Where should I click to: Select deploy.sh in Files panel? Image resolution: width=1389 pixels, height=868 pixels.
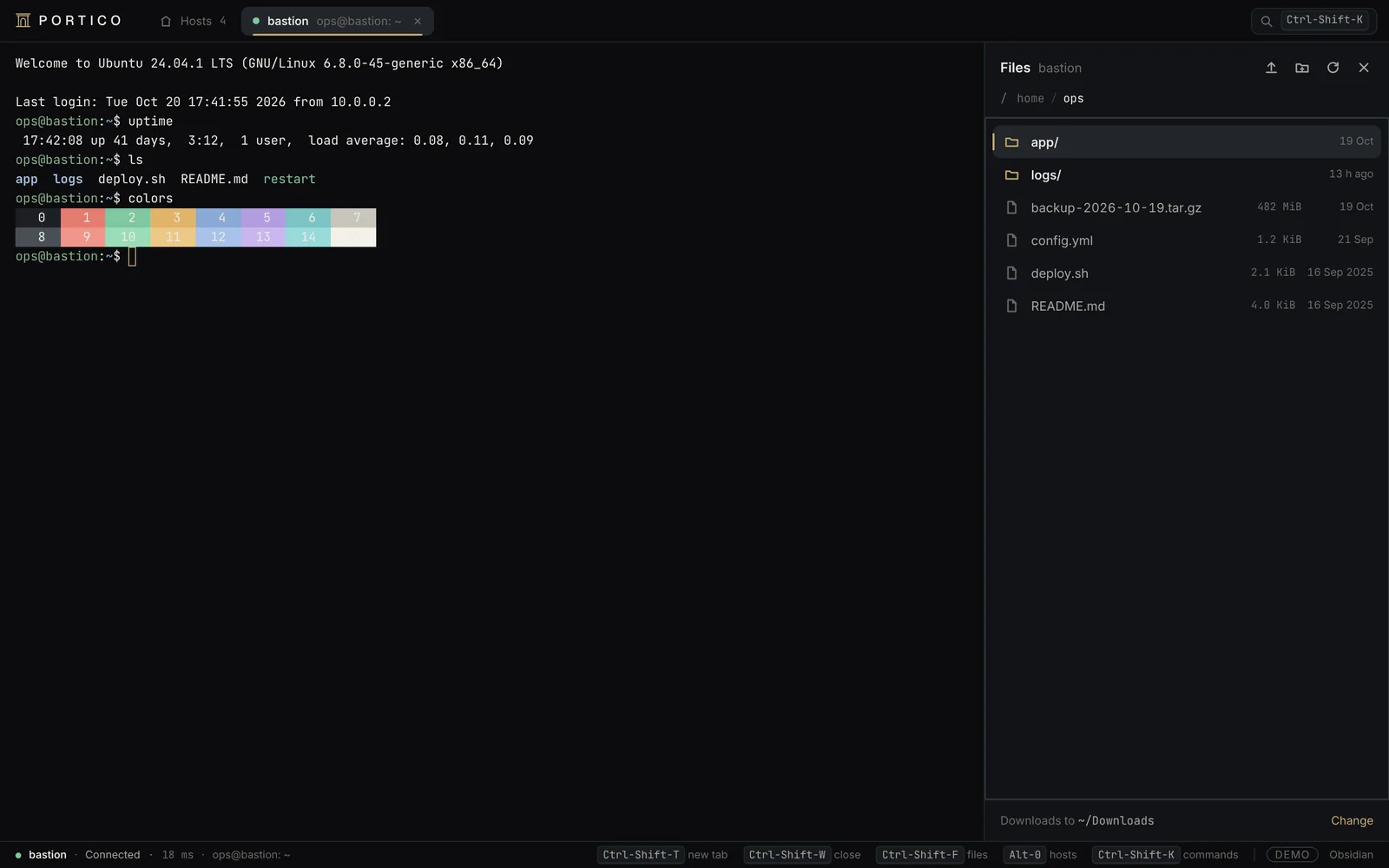[1187, 273]
